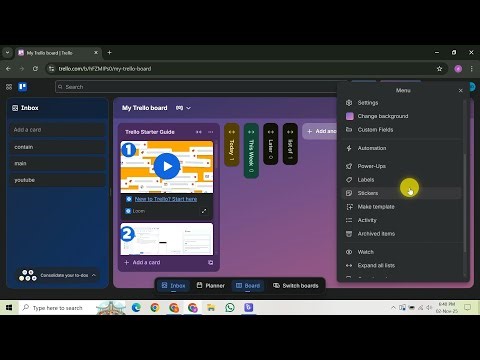The width and height of the screenshot is (480, 360).
Task: Open the second starter guide card thumbnail
Action: coord(167,239)
